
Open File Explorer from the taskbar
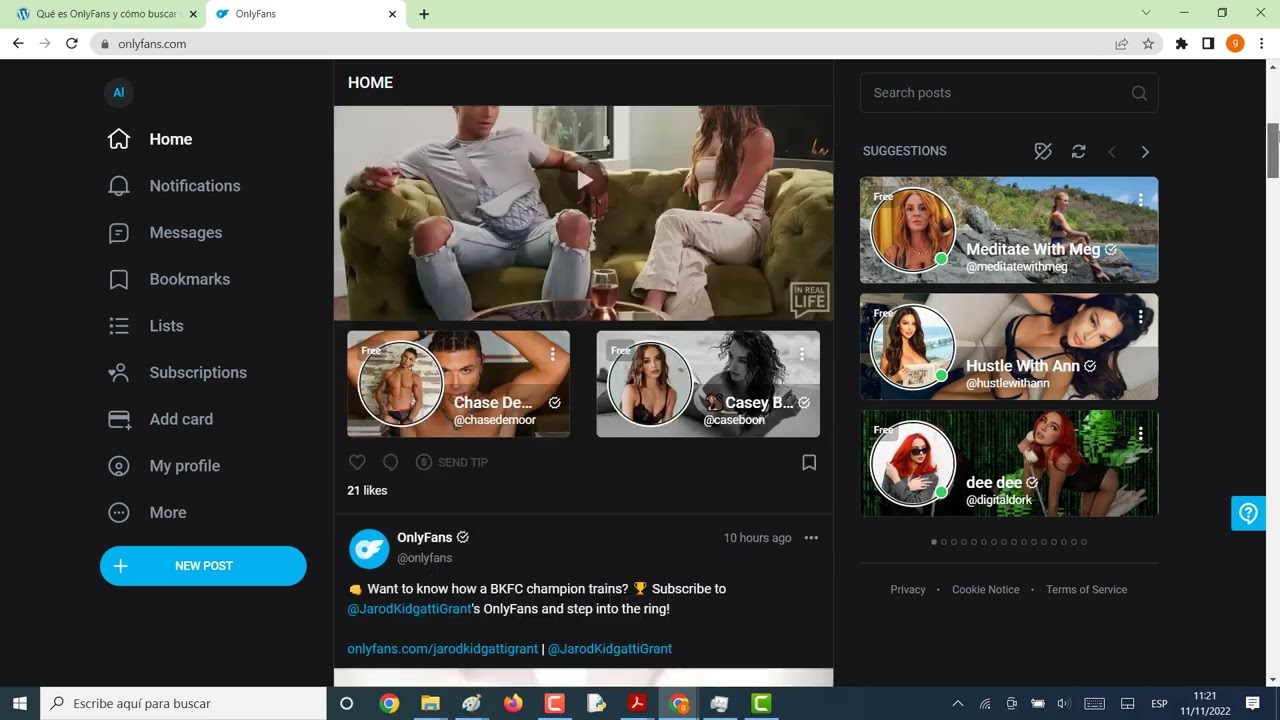pos(430,703)
